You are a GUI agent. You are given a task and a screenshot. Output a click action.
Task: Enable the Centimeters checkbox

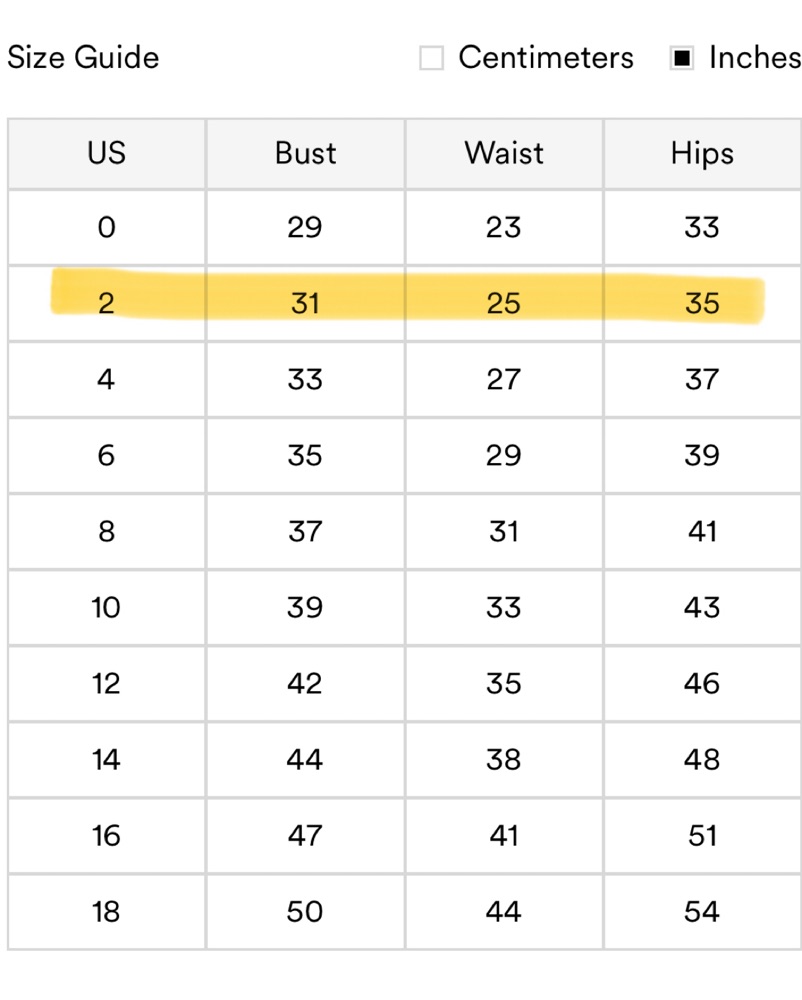click(x=431, y=59)
